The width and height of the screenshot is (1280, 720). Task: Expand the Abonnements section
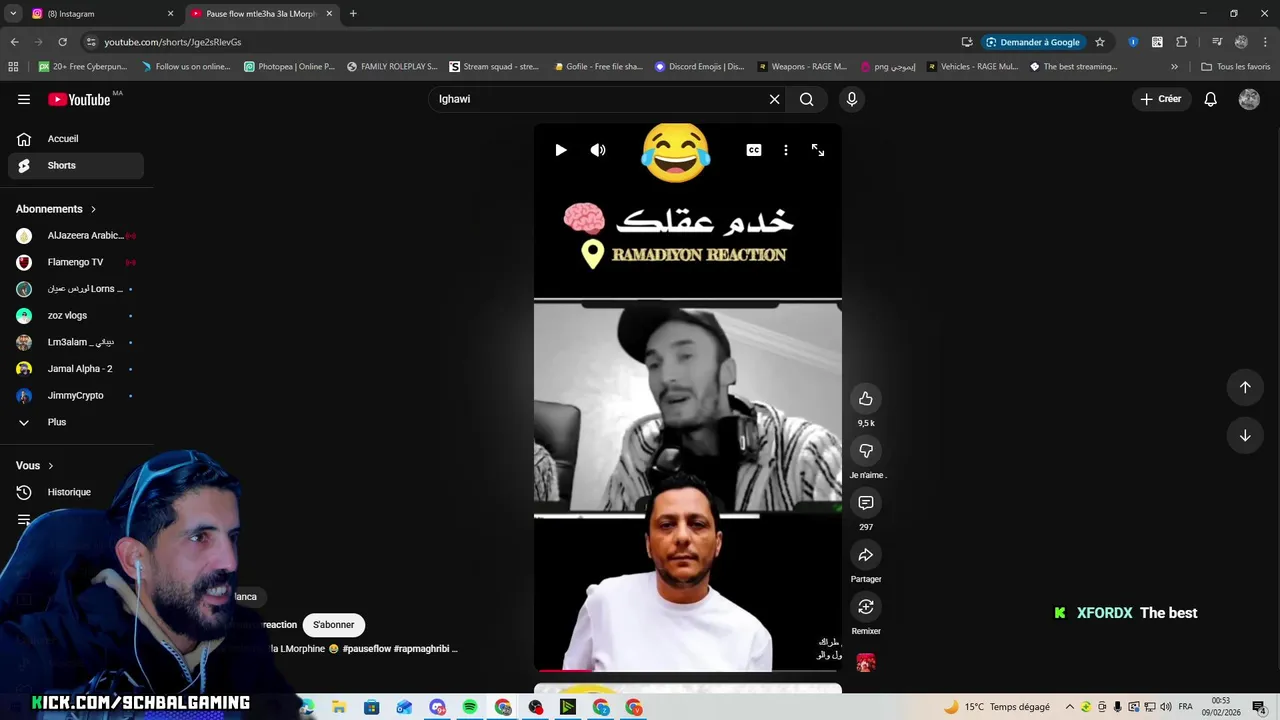(x=56, y=209)
